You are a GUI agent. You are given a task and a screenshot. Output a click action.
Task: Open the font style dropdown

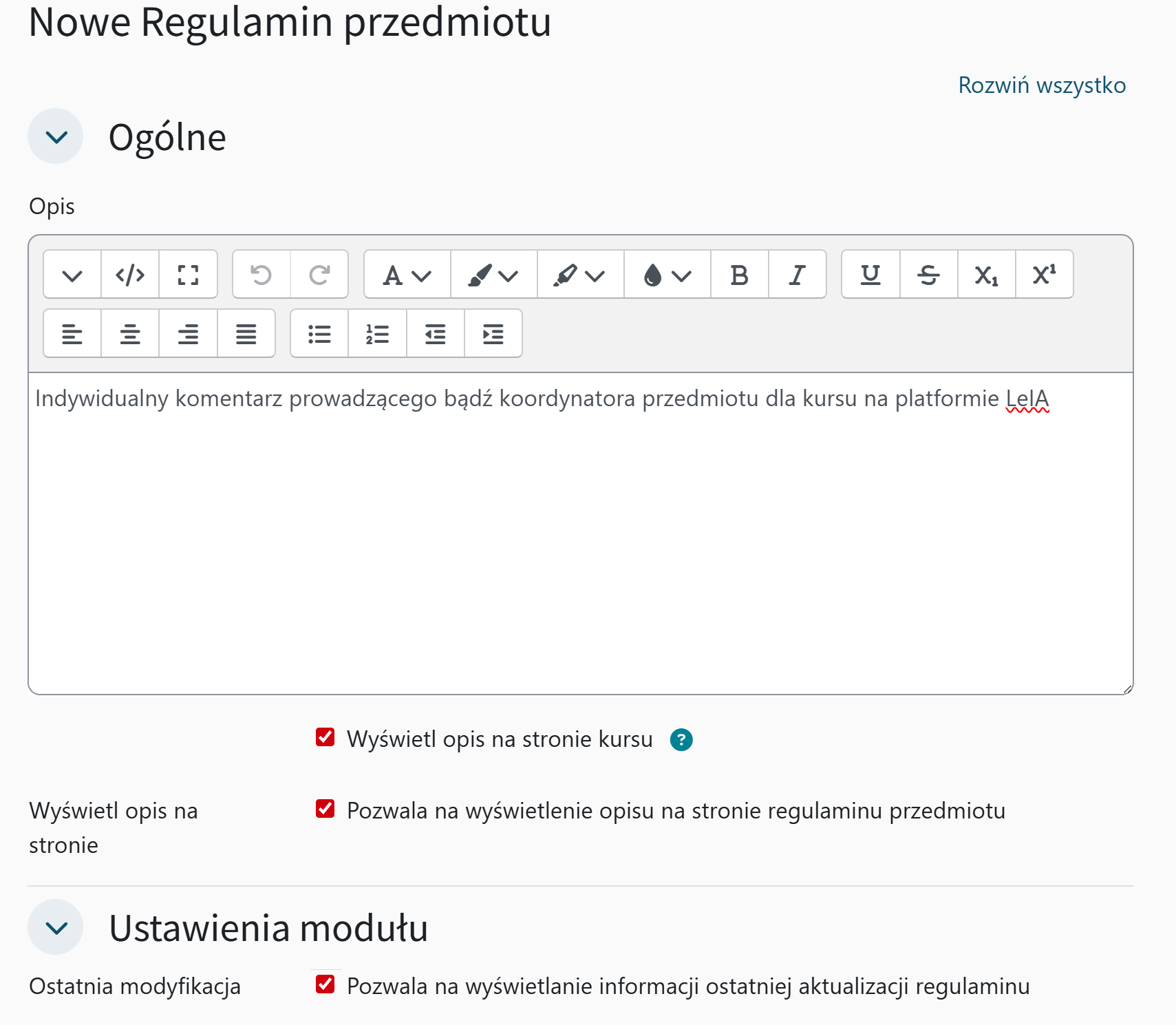click(x=407, y=275)
